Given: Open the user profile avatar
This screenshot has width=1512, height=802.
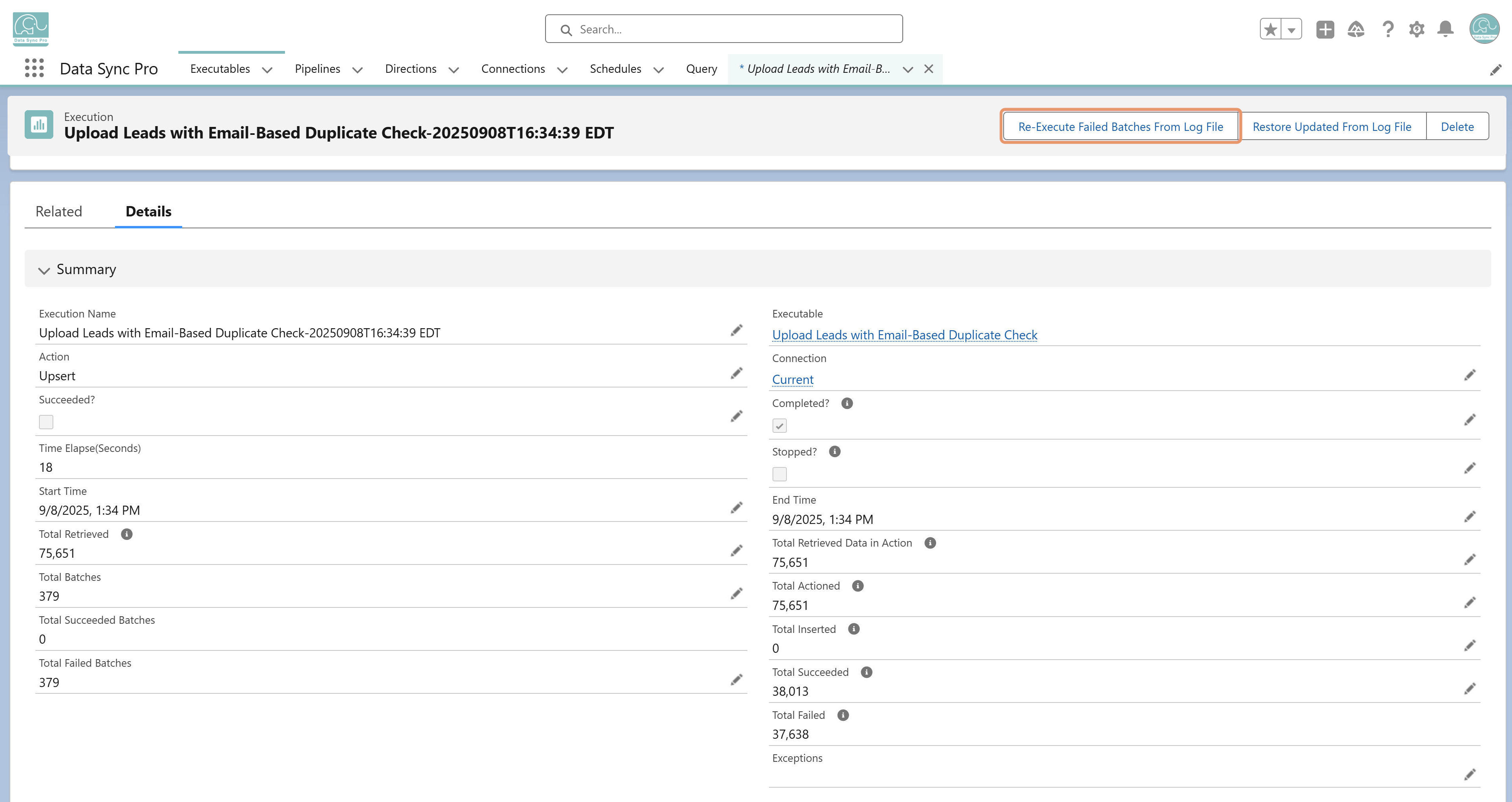Looking at the screenshot, I should pyautogui.click(x=1485, y=29).
